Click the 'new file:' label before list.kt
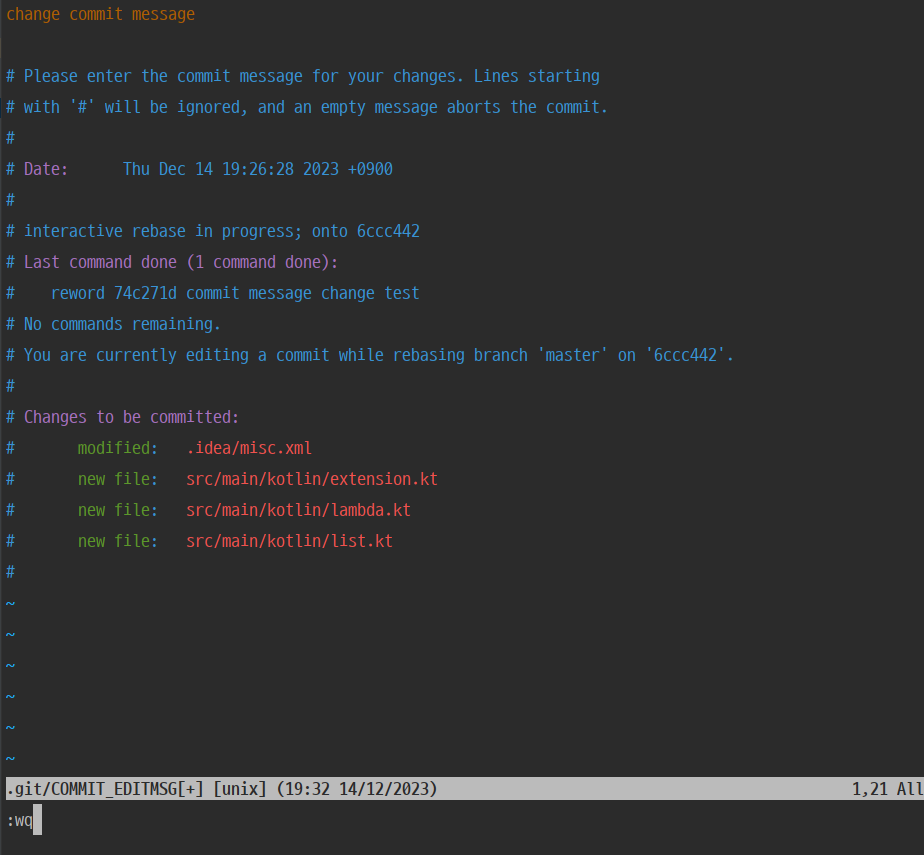The height and width of the screenshot is (855, 924). (x=118, y=542)
